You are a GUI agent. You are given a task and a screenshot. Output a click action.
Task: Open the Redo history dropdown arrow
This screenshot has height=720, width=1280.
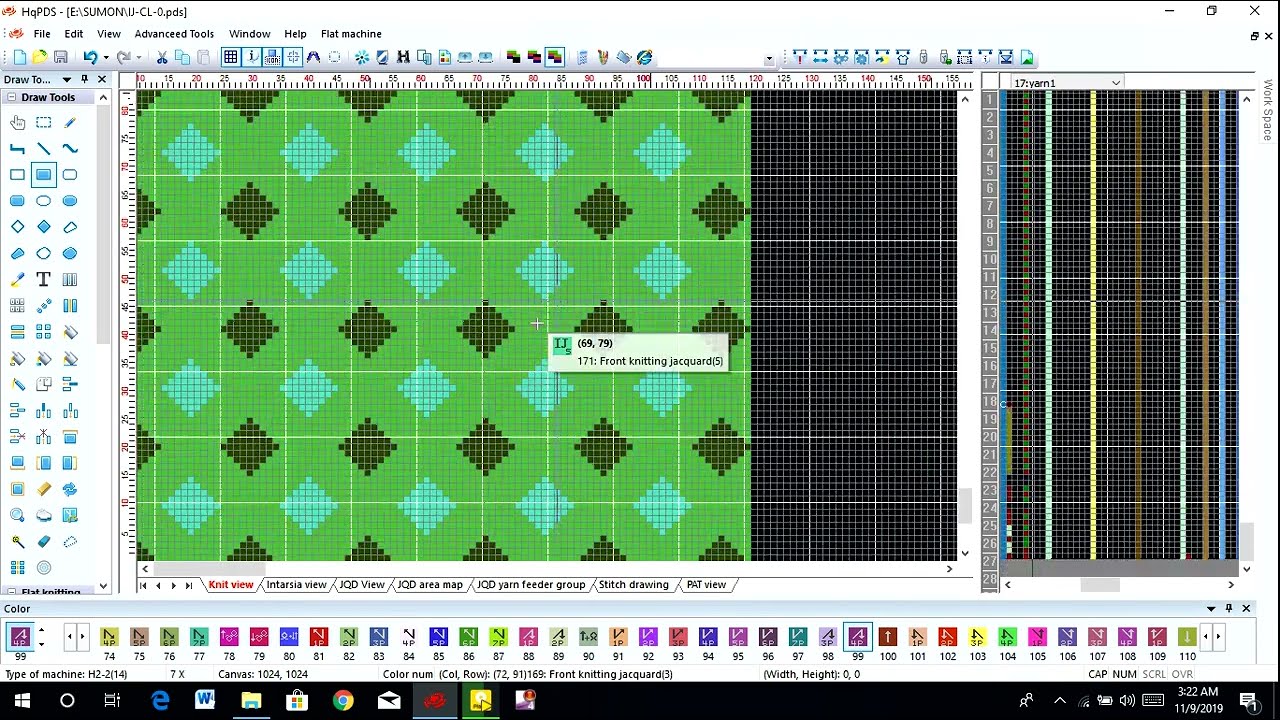click(138, 57)
